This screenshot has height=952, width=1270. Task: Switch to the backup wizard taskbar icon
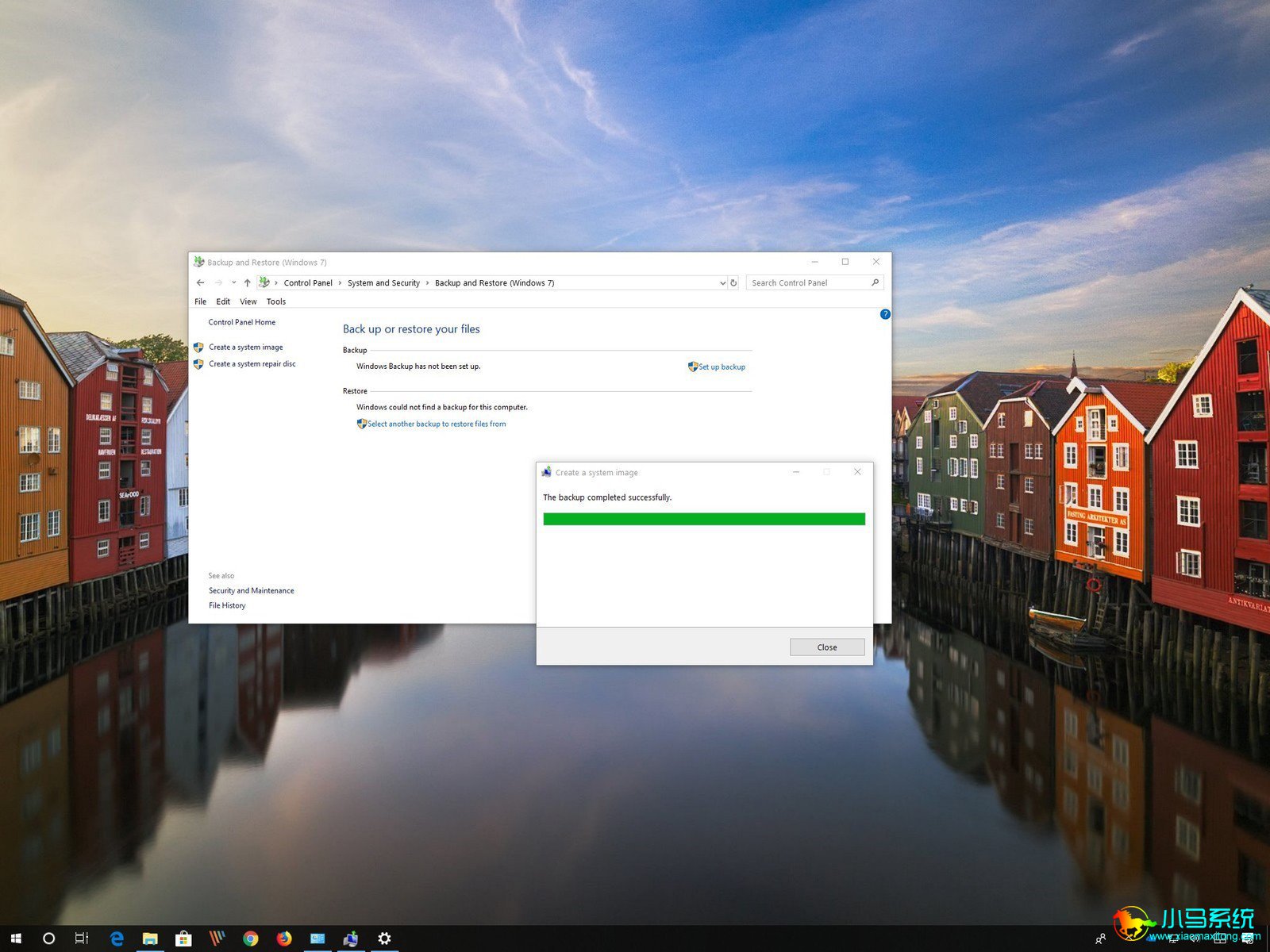[x=350, y=939]
